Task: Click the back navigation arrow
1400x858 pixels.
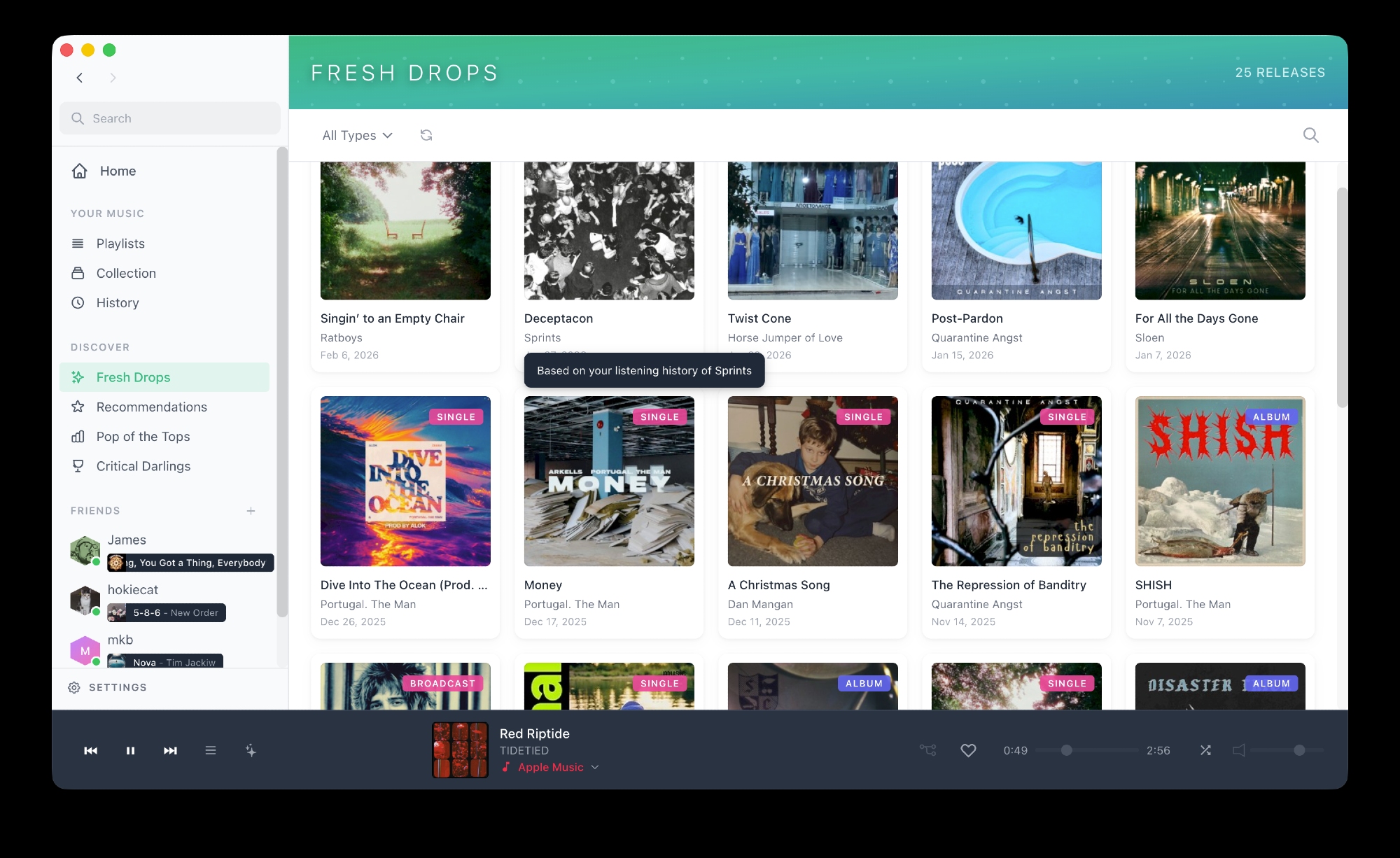Action: 80,78
